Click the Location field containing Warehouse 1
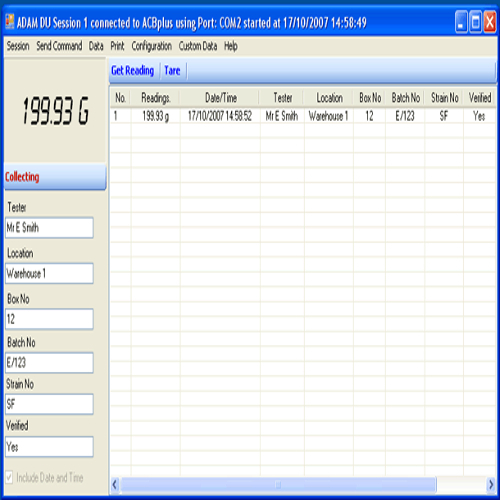The height and width of the screenshot is (500, 500). [49, 273]
